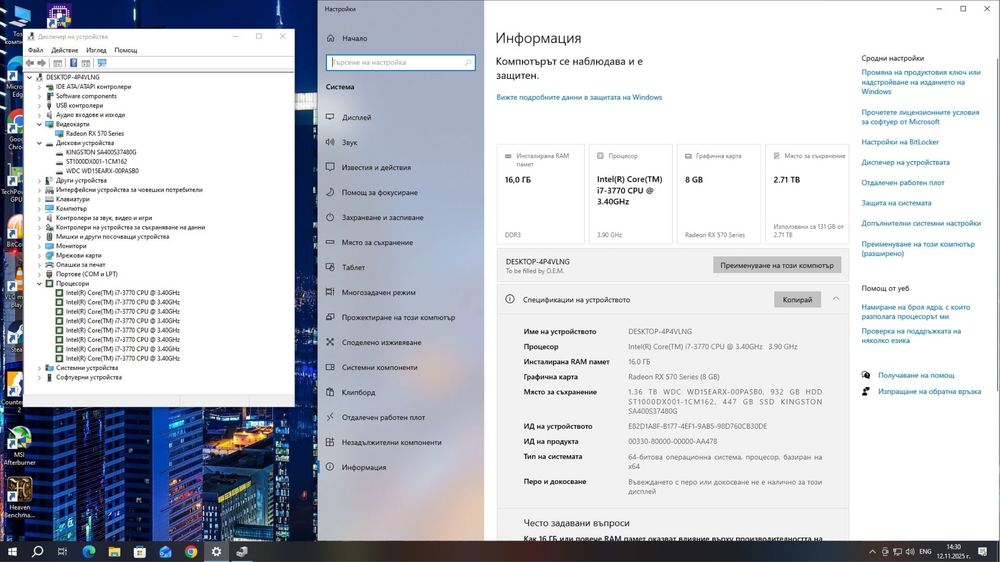Collapse the DESKTOP-4P4VLNG root node
The image size is (1000, 562).
pyautogui.click(x=29, y=77)
